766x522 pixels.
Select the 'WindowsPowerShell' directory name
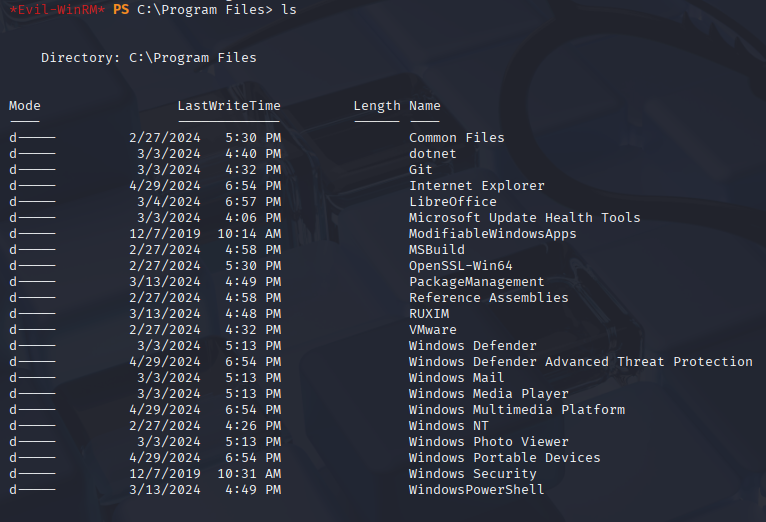476,490
